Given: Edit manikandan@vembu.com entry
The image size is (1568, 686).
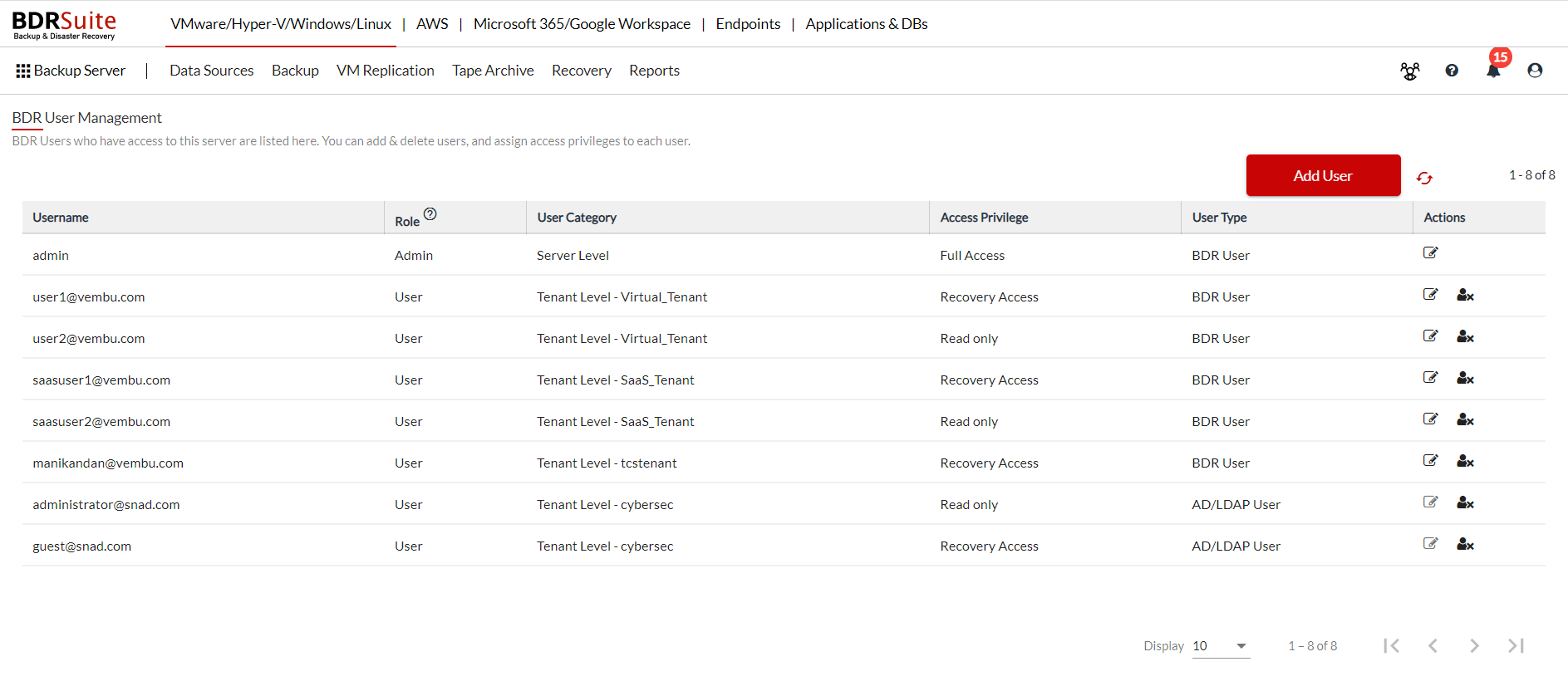Looking at the screenshot, I should (x=1430, y=460).
